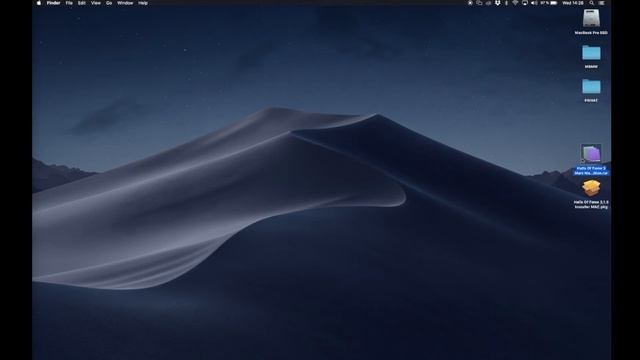Select the PRIVAT folder icon

[x=591, y=87]
